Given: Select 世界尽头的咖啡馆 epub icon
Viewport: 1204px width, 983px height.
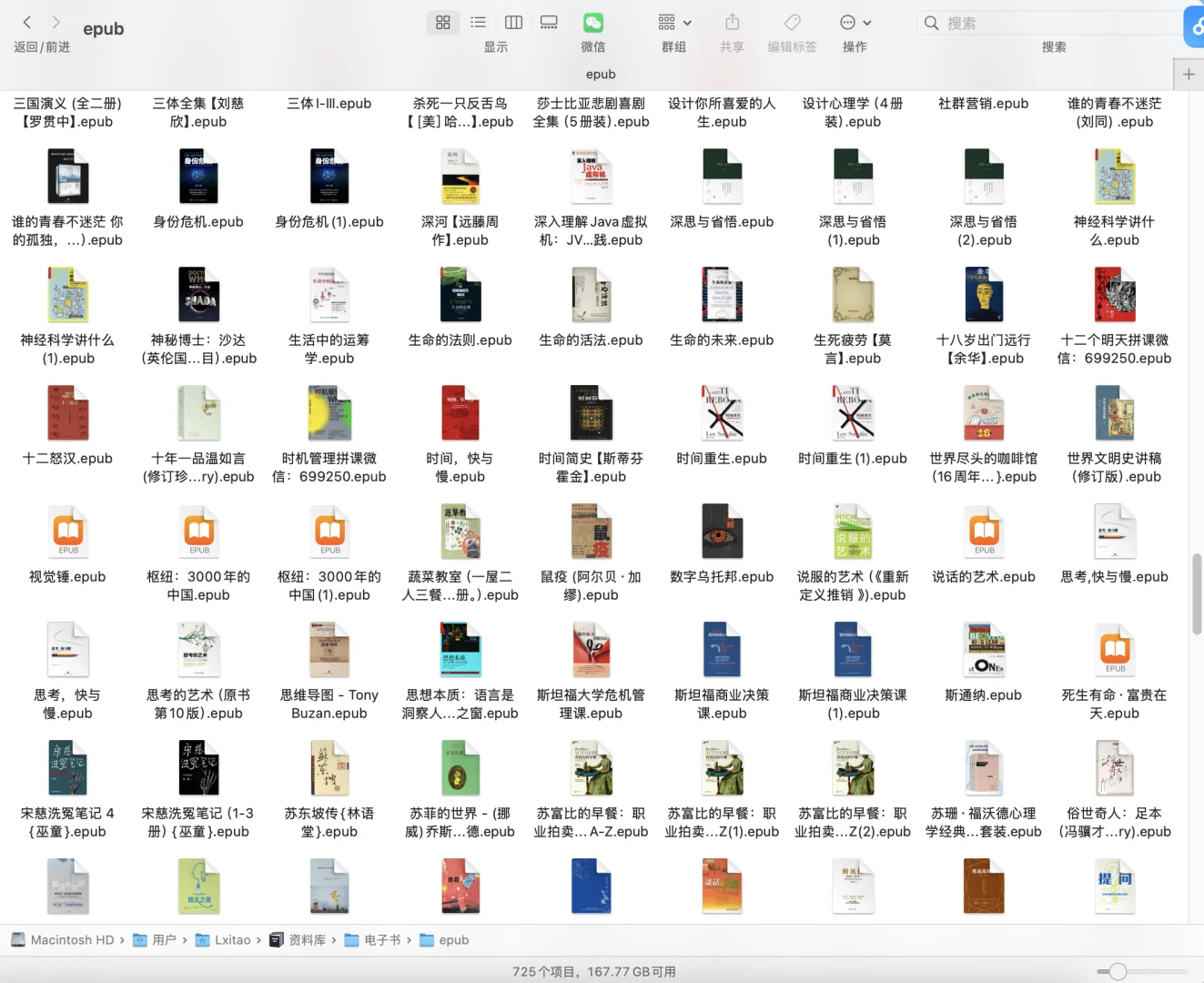Looking at the screenshot, I should pos(985,412).
